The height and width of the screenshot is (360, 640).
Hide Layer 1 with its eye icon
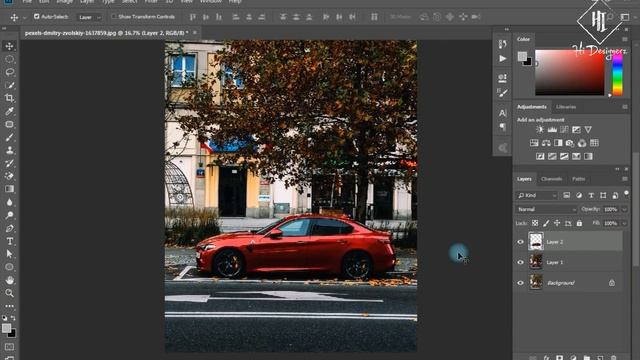click(520, 262)
